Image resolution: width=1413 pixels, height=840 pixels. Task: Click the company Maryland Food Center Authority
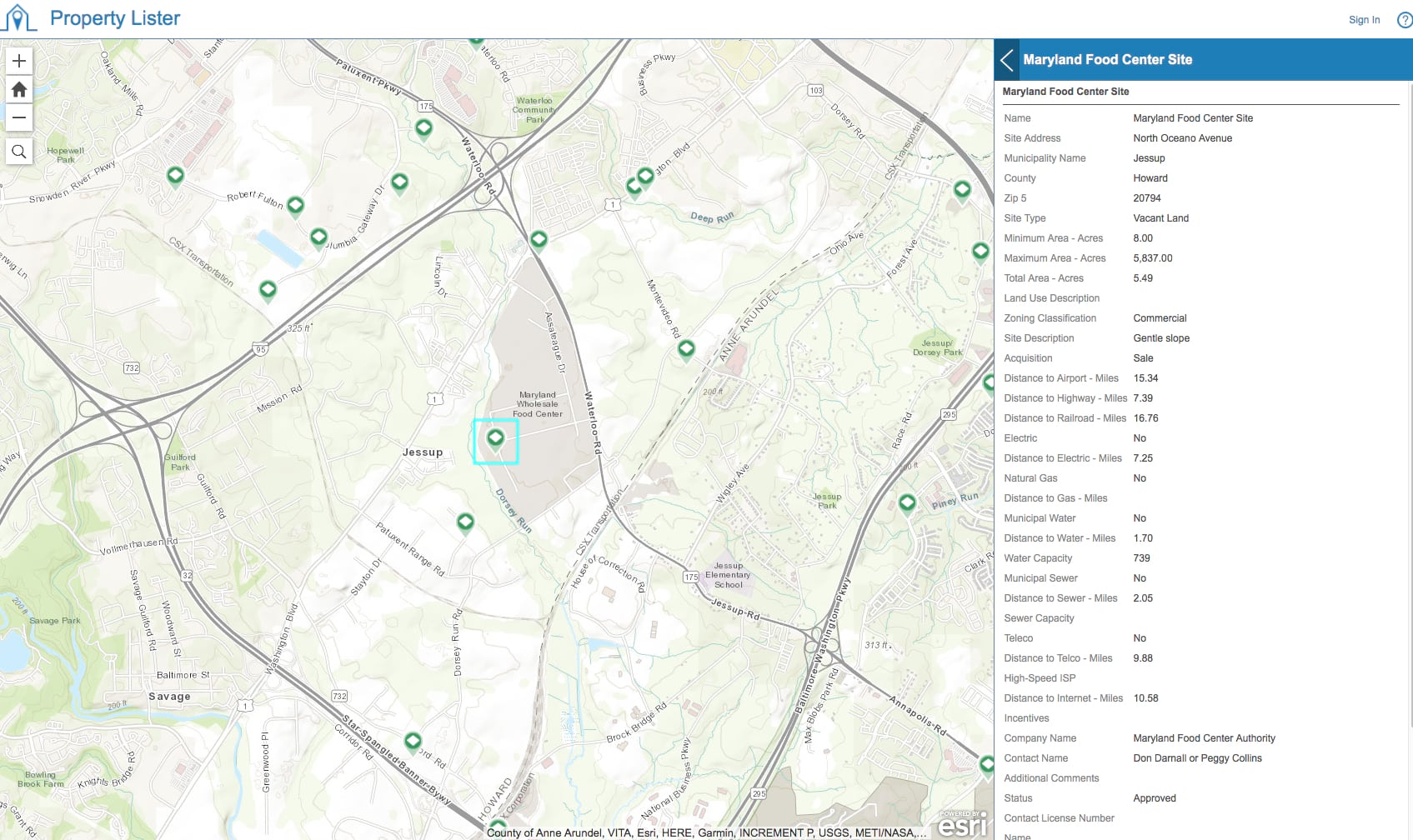click(1204, 738)
